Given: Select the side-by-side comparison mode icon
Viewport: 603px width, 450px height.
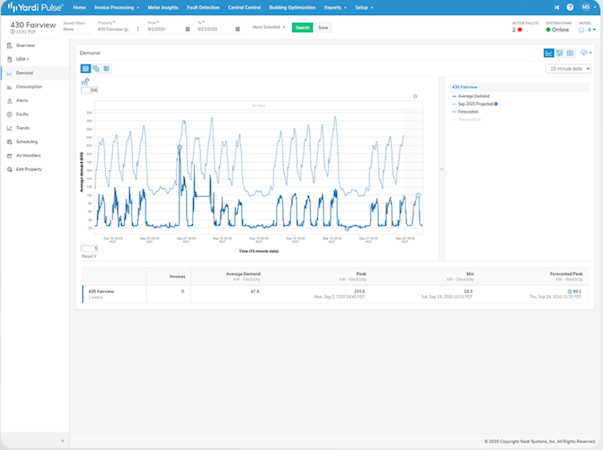Looking at the screenshot, I should [107, 68].
